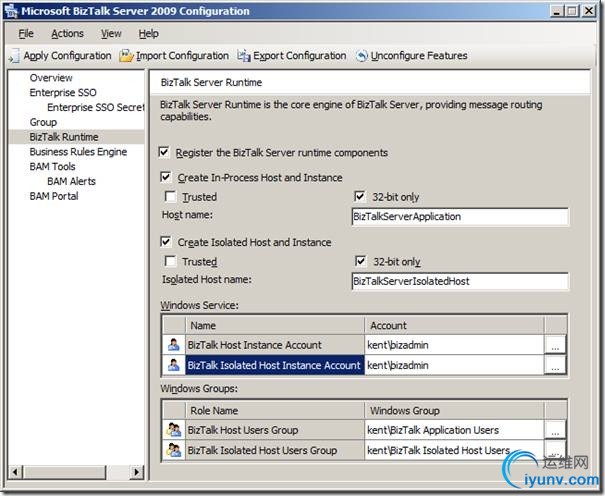605x496 pixels.
Task: Click the Import Configuration label
Action: [x=182, y=56]
